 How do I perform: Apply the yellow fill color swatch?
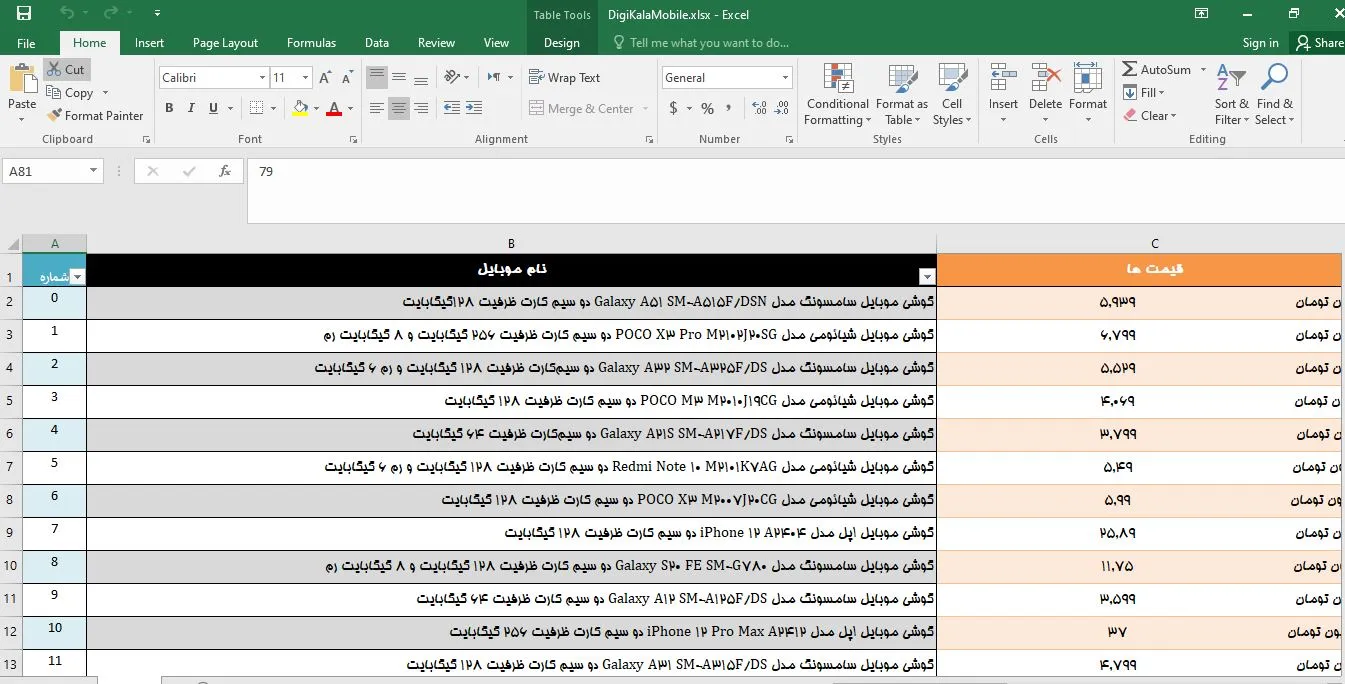pyautogui.click(x=300, y=108)
